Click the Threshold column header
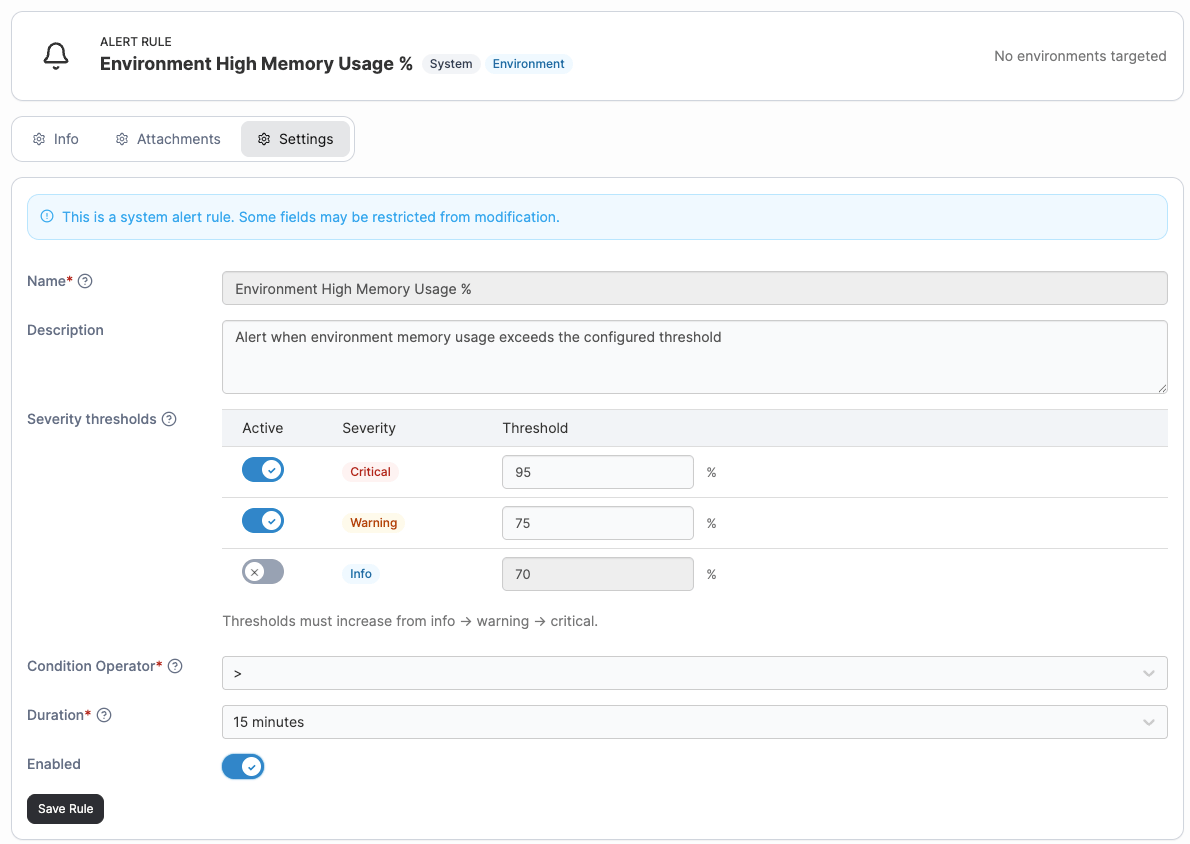1190x844 pixels. [x=535, y=428]
